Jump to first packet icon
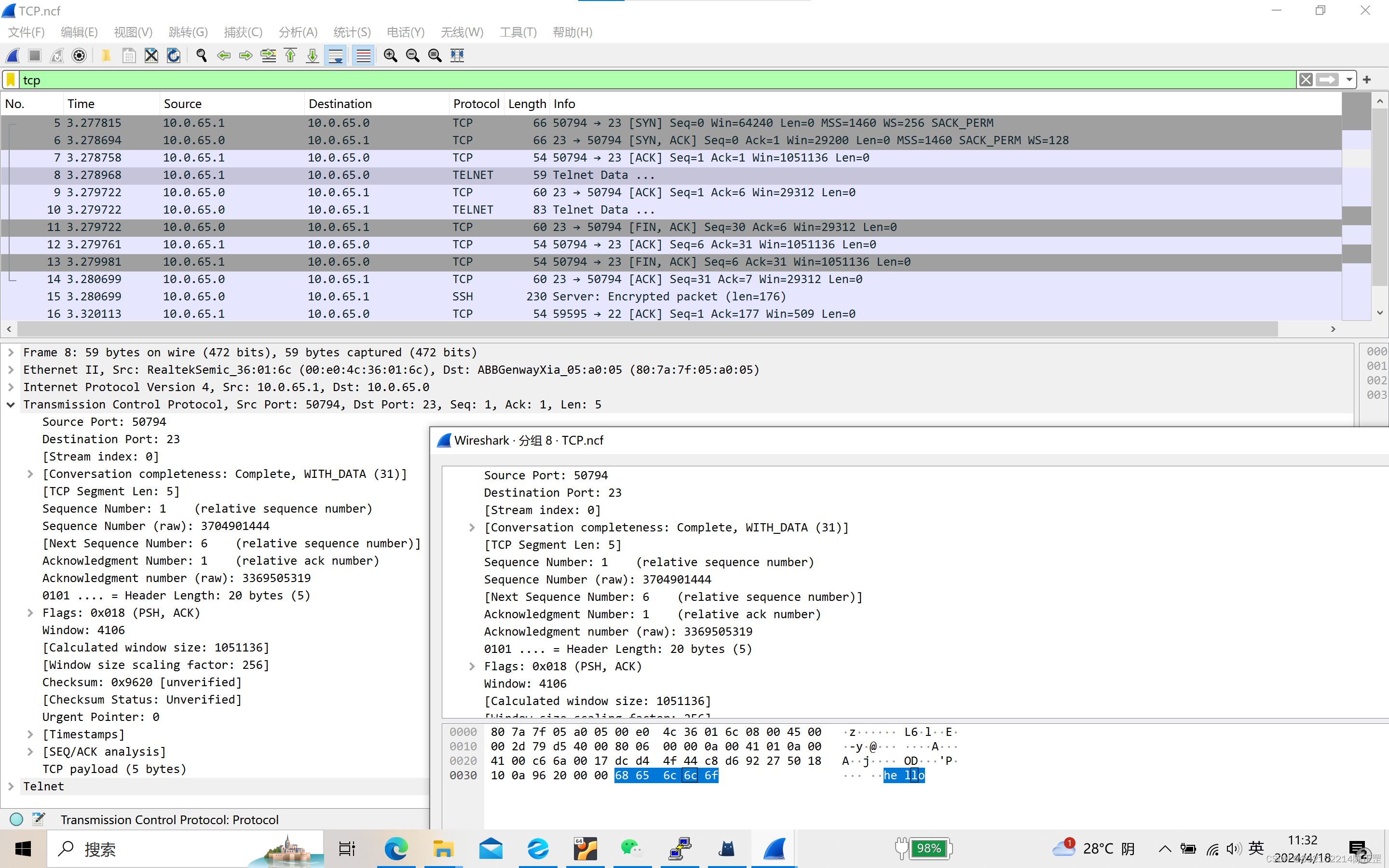Screen dimensions: 1389x868 pos(290,55)
